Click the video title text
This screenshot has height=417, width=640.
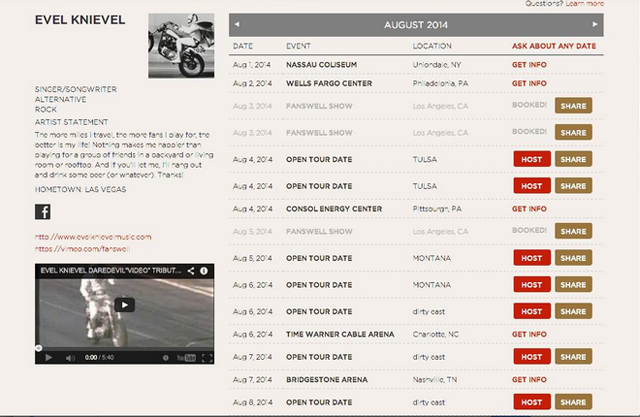pyautogui.click(x=110, y=271)
